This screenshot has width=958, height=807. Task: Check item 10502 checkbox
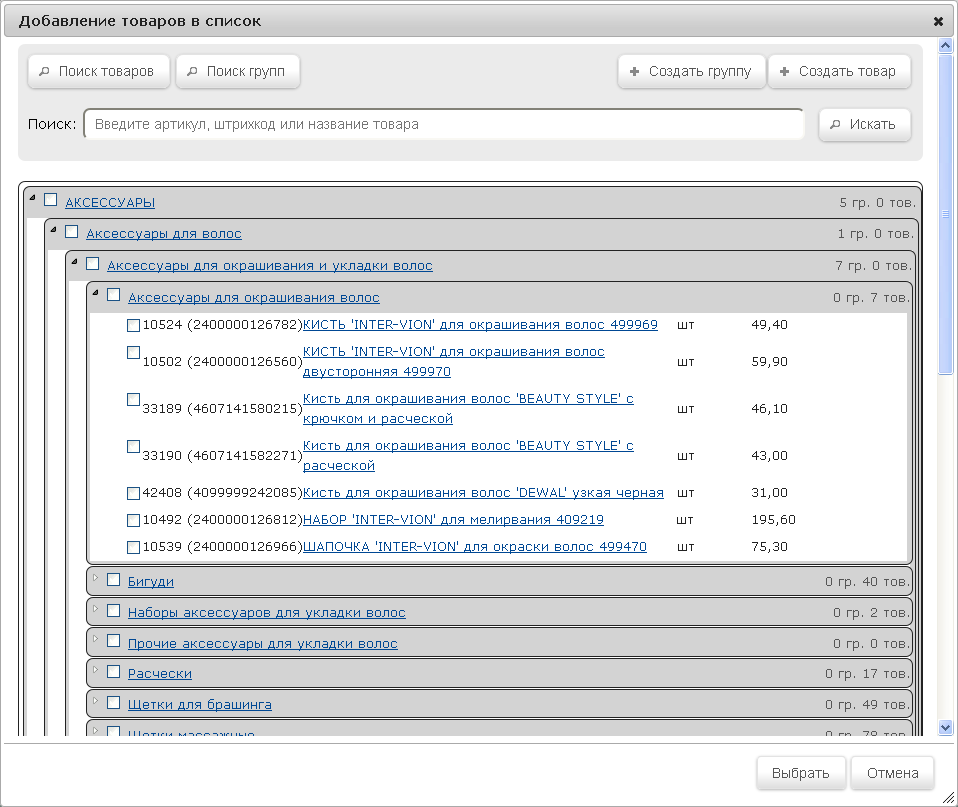(133, 352)
